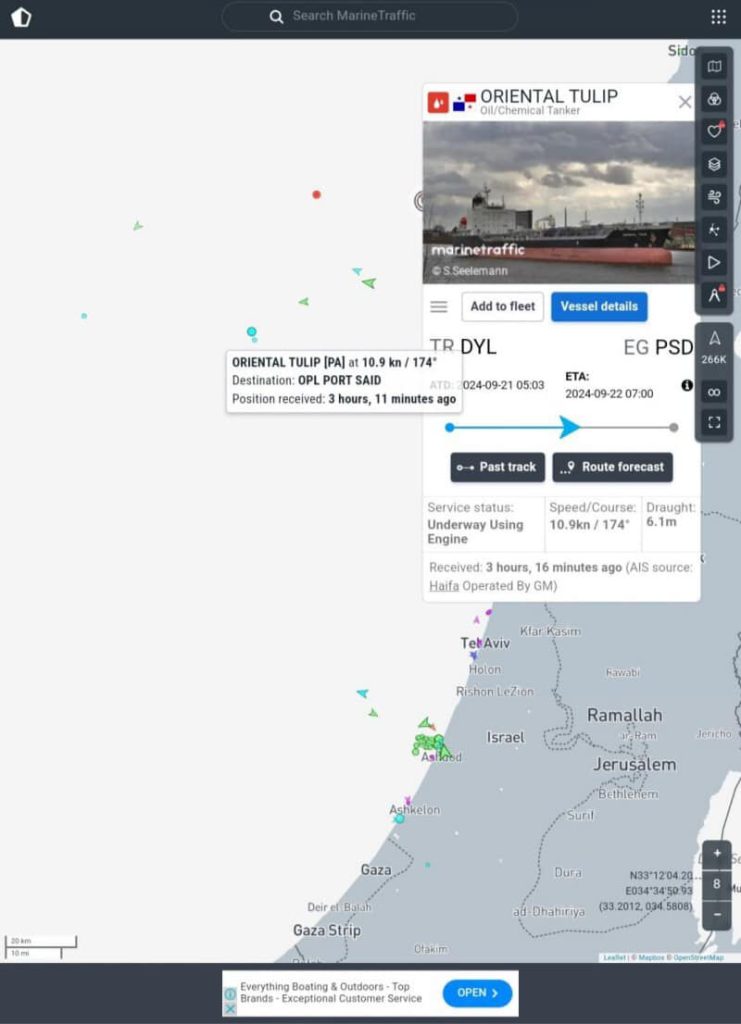Image resolution: width=741 pixels, height=1024 pixels.
Task: Open the vessel panel hamburger menu
Action: [439, 306]
